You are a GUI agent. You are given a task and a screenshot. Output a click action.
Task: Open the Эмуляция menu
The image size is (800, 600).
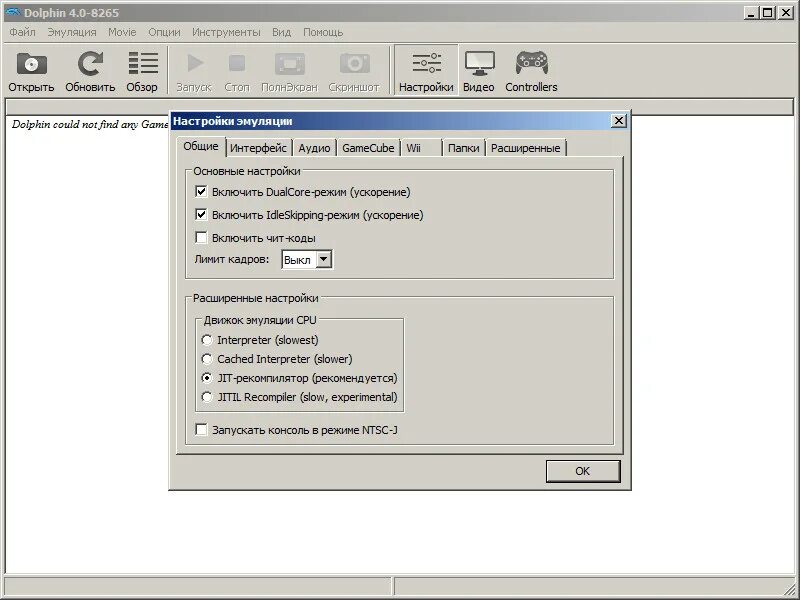coord(72,32)
